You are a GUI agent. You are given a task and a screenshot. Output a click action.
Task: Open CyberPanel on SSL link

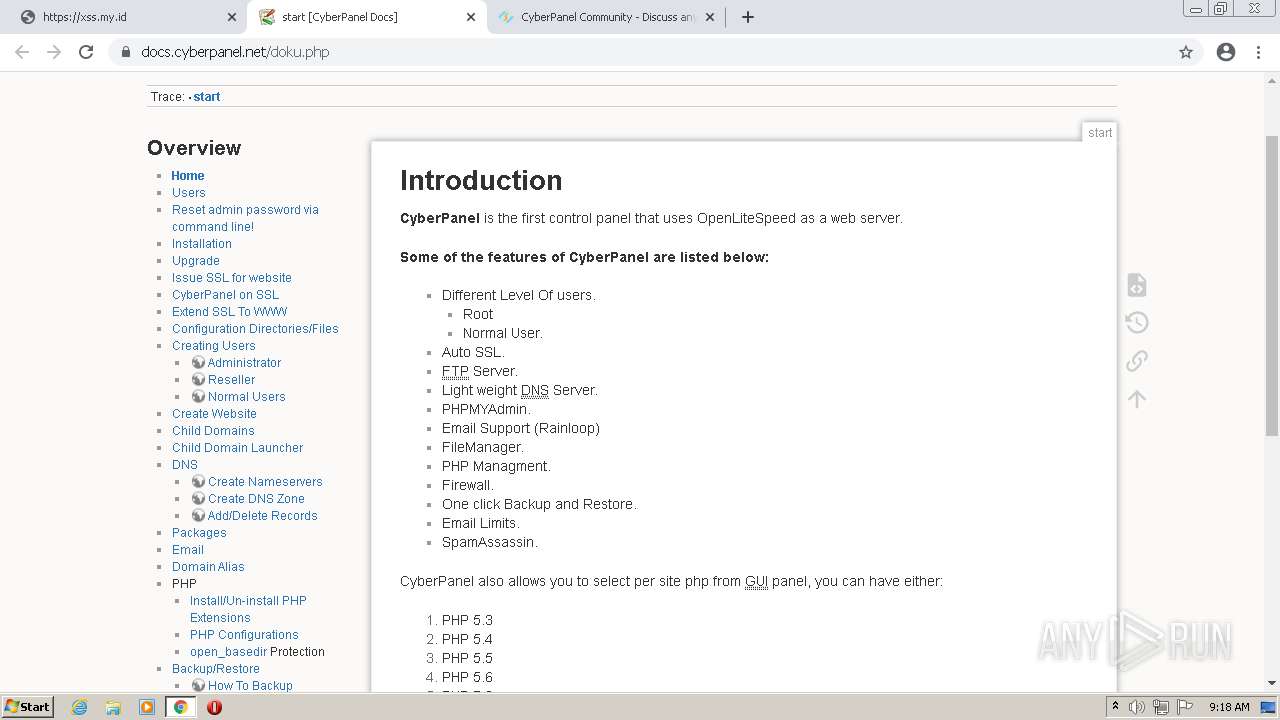point(225,295)
